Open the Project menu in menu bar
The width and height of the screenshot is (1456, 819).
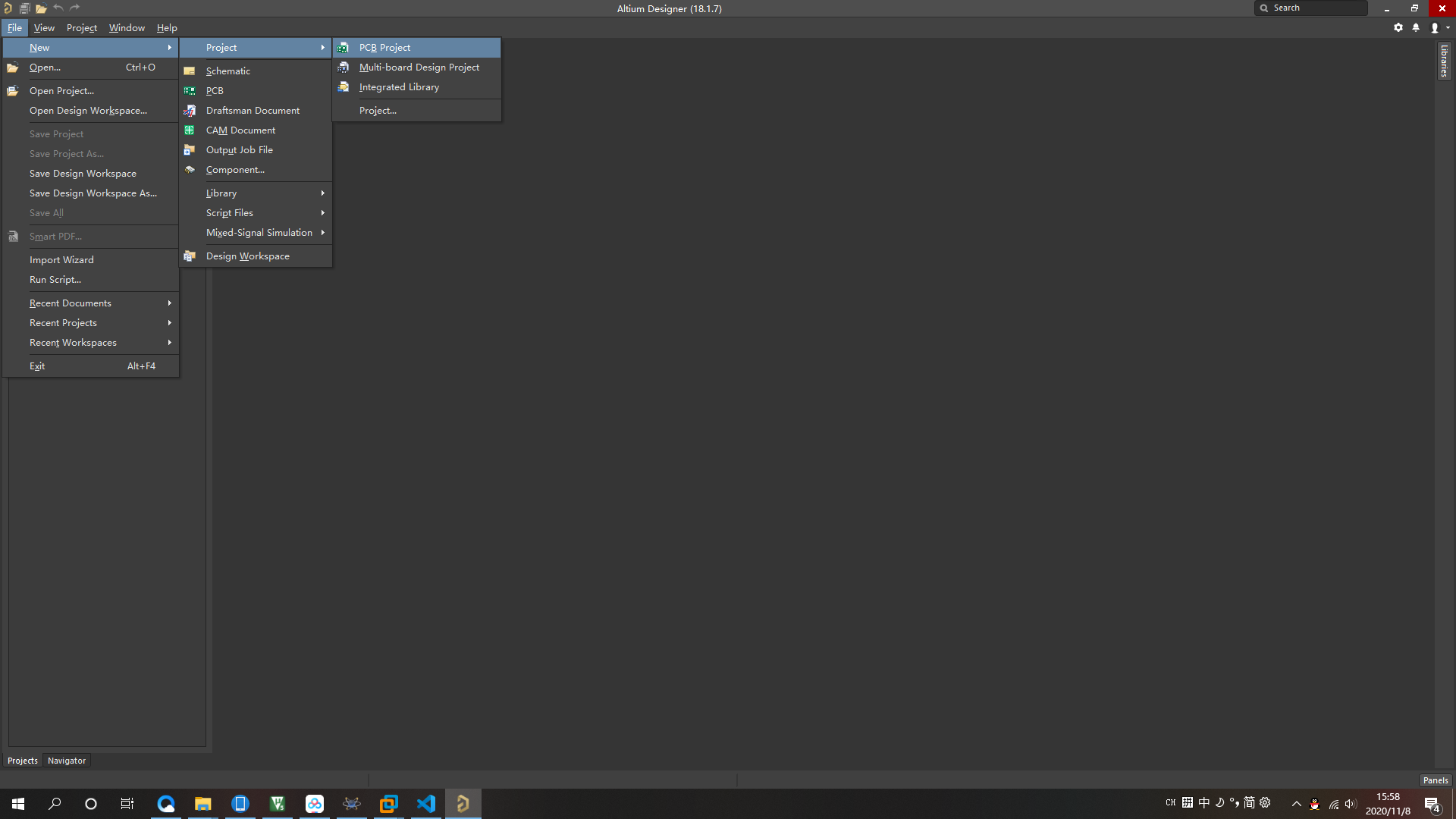click(82, 28)
